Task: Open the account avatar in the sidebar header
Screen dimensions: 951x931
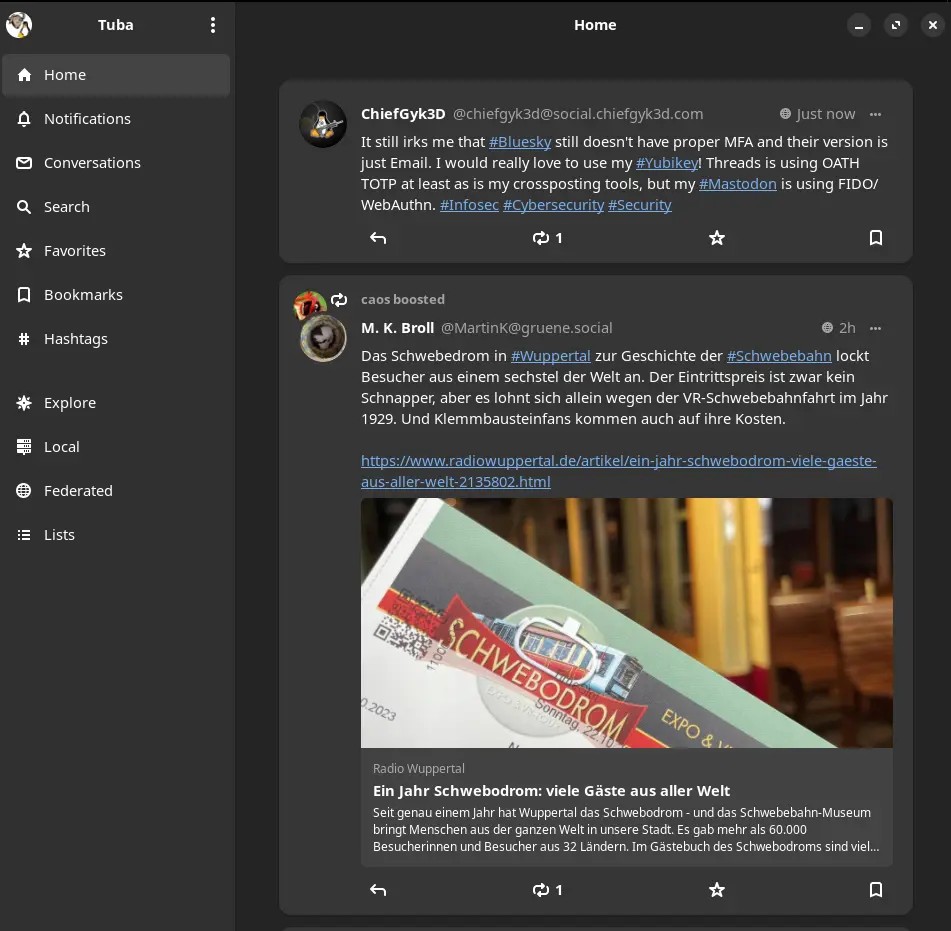Action: tap(19, 25)
